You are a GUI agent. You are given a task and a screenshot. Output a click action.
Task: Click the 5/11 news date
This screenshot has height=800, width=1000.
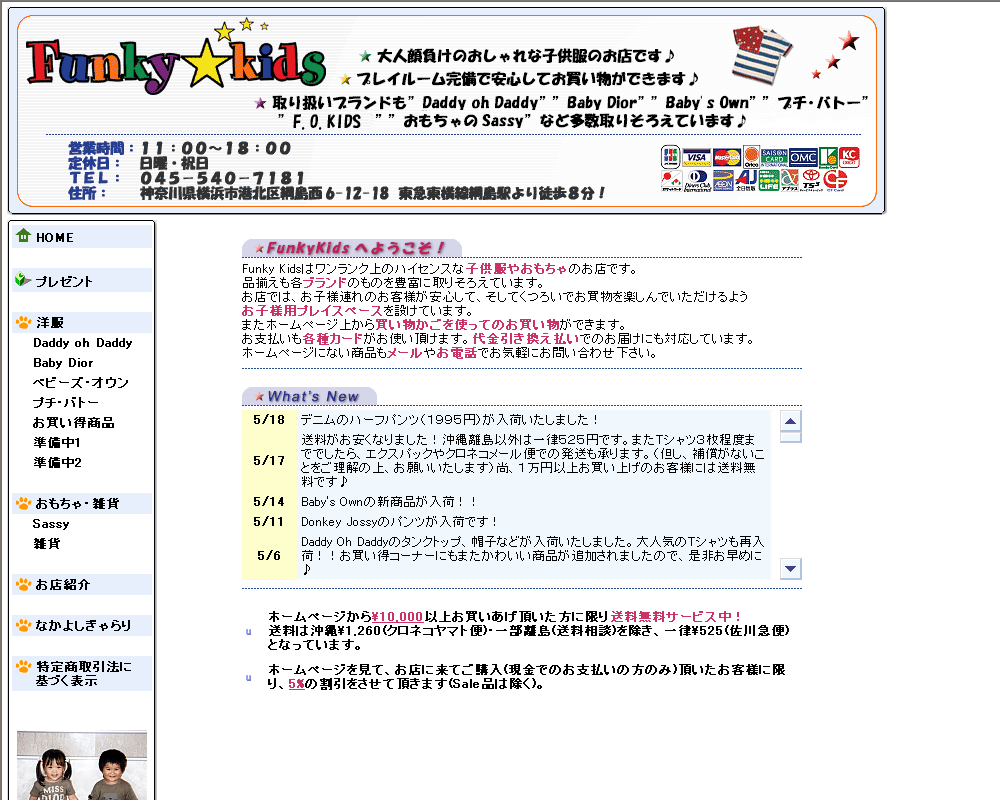tap(269, 522)
